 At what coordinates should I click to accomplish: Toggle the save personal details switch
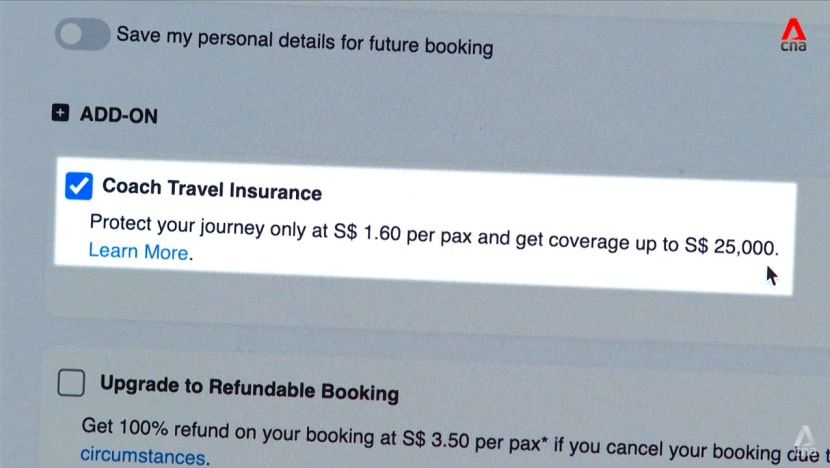coord(83,34)
